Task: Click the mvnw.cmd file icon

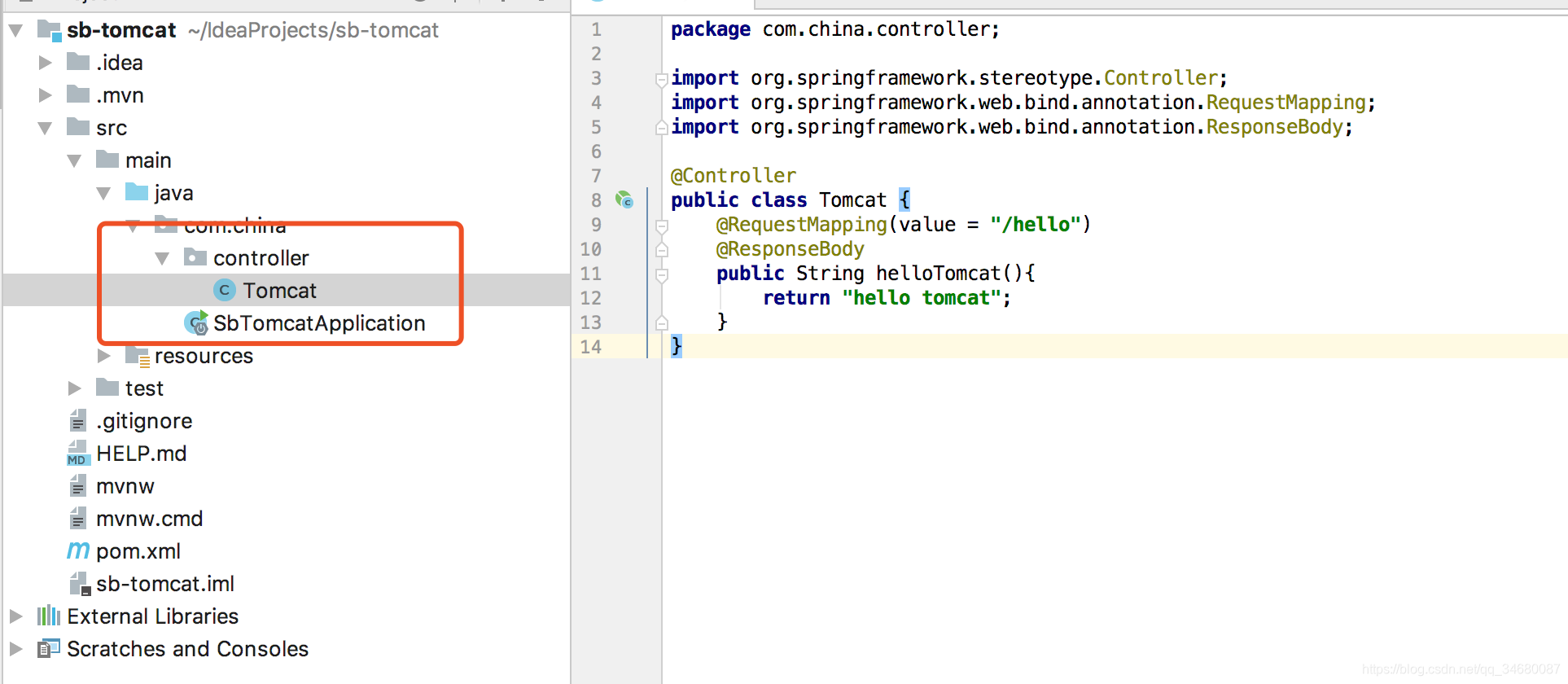Action: click(78, 518)
